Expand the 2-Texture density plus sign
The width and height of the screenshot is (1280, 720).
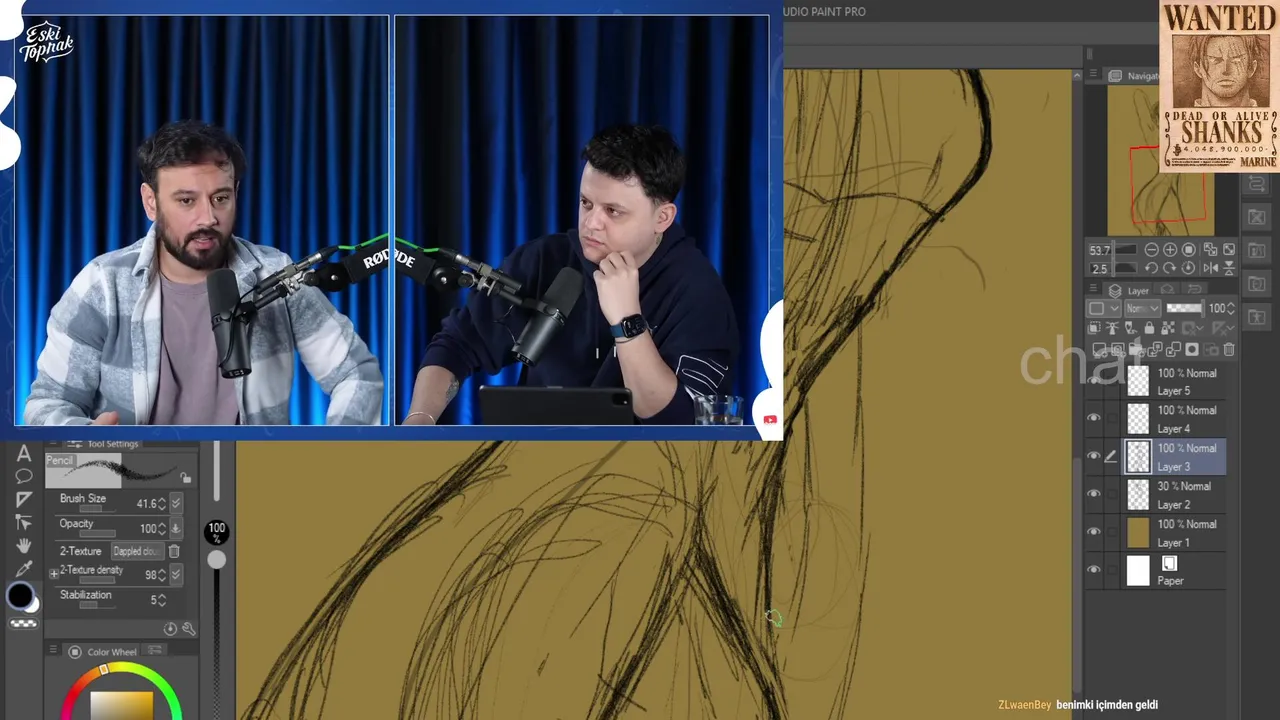[x=54, y=574]
